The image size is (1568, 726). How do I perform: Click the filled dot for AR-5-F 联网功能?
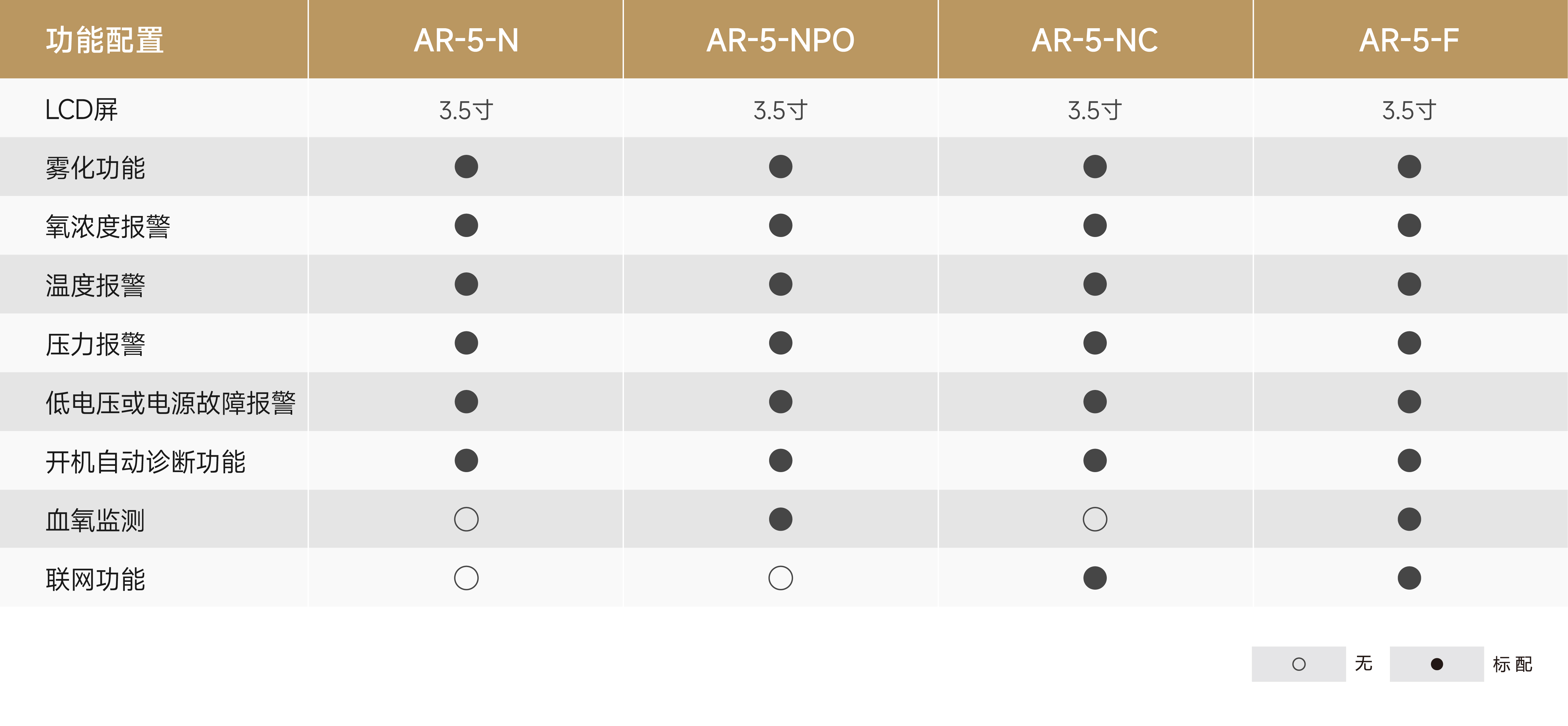click(x=1409, y=578)
